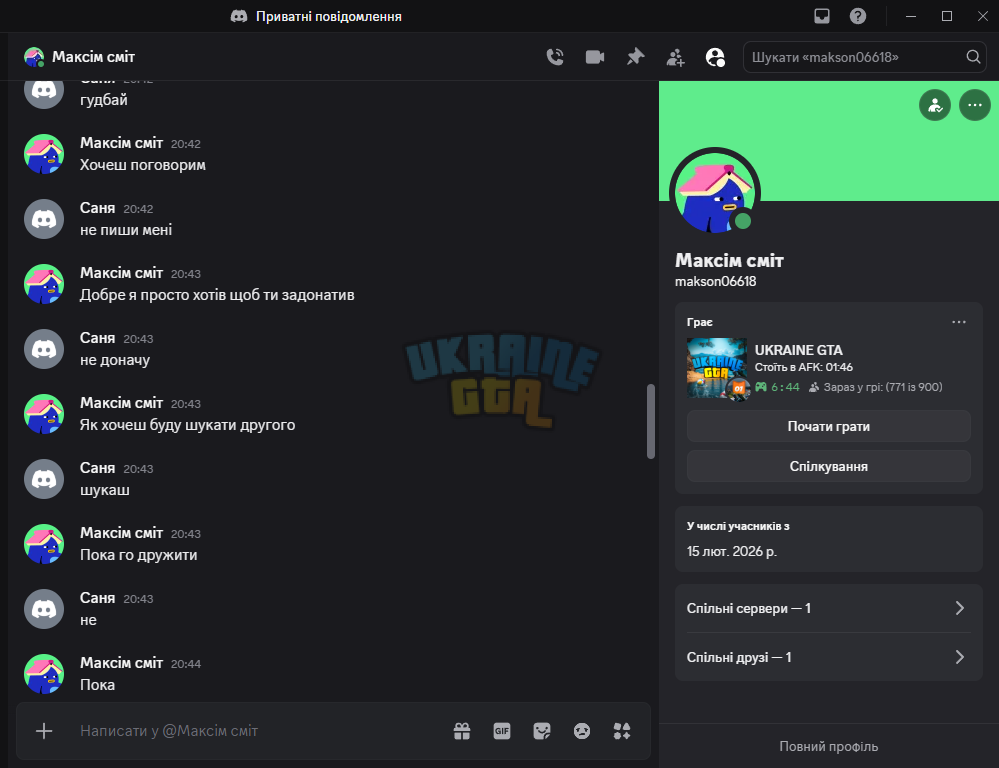Open the activity options three dots menu

coord(959,322)
